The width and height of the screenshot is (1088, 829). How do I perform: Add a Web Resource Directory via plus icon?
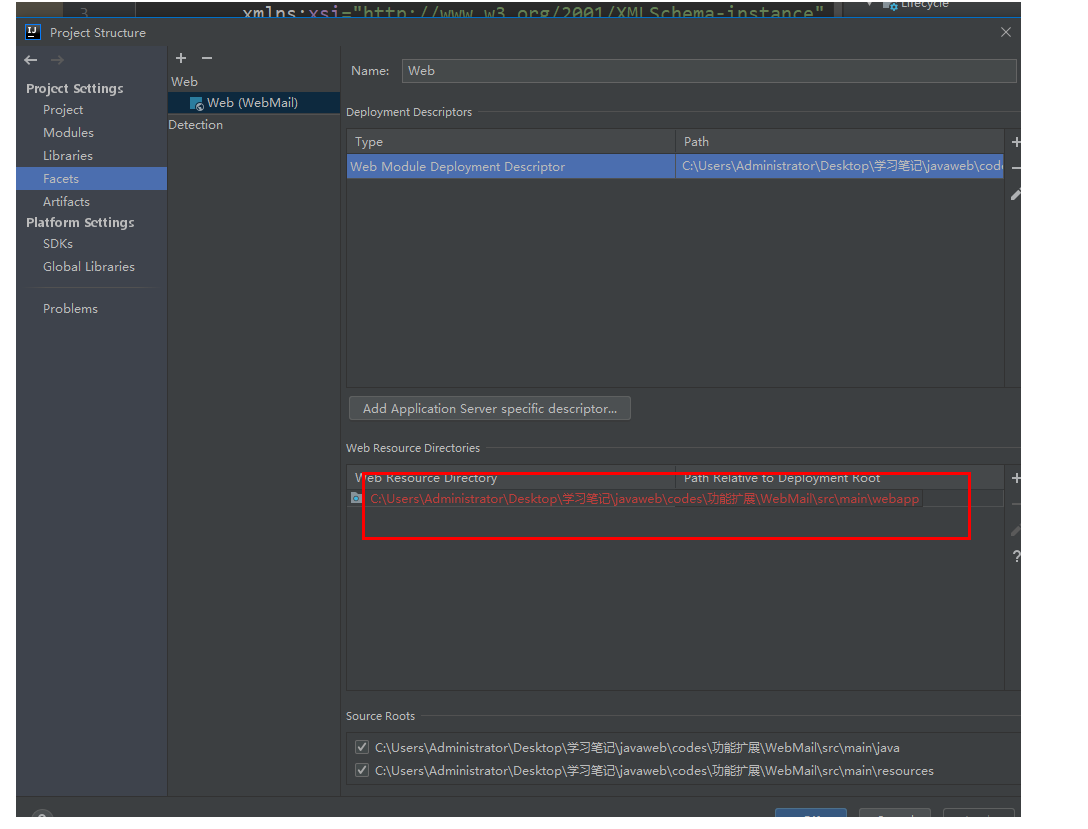coord(1016,478)
